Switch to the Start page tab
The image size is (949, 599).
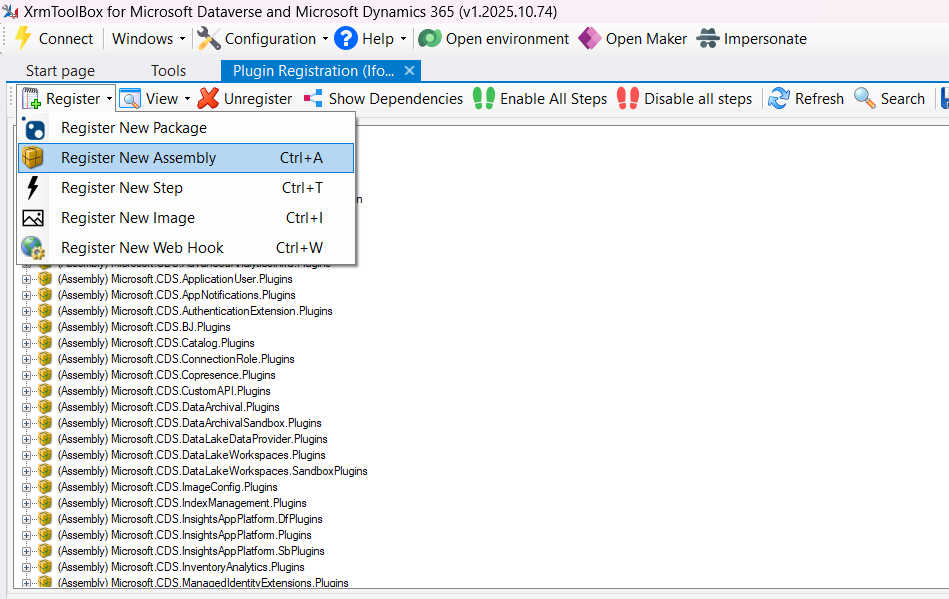coord(60,71)
